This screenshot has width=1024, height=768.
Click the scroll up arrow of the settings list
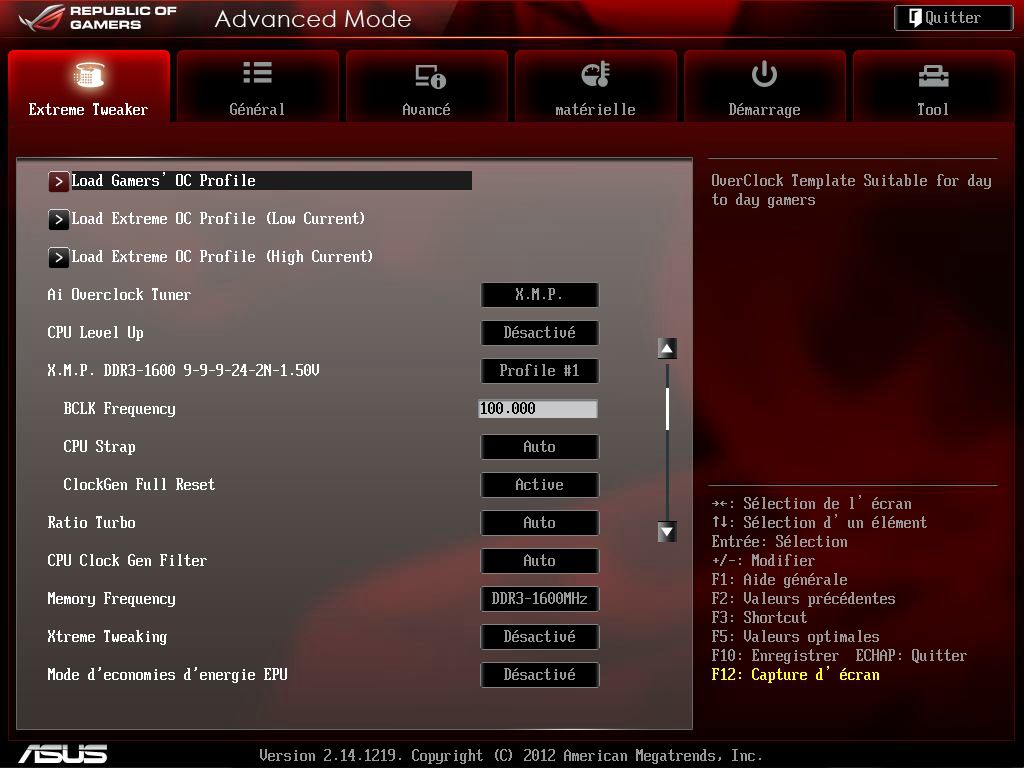[667, 349]
